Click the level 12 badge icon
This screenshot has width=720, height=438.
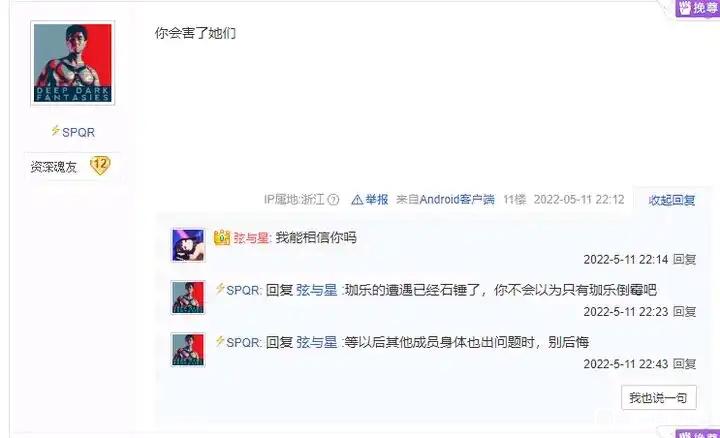(x=100, y=165)
